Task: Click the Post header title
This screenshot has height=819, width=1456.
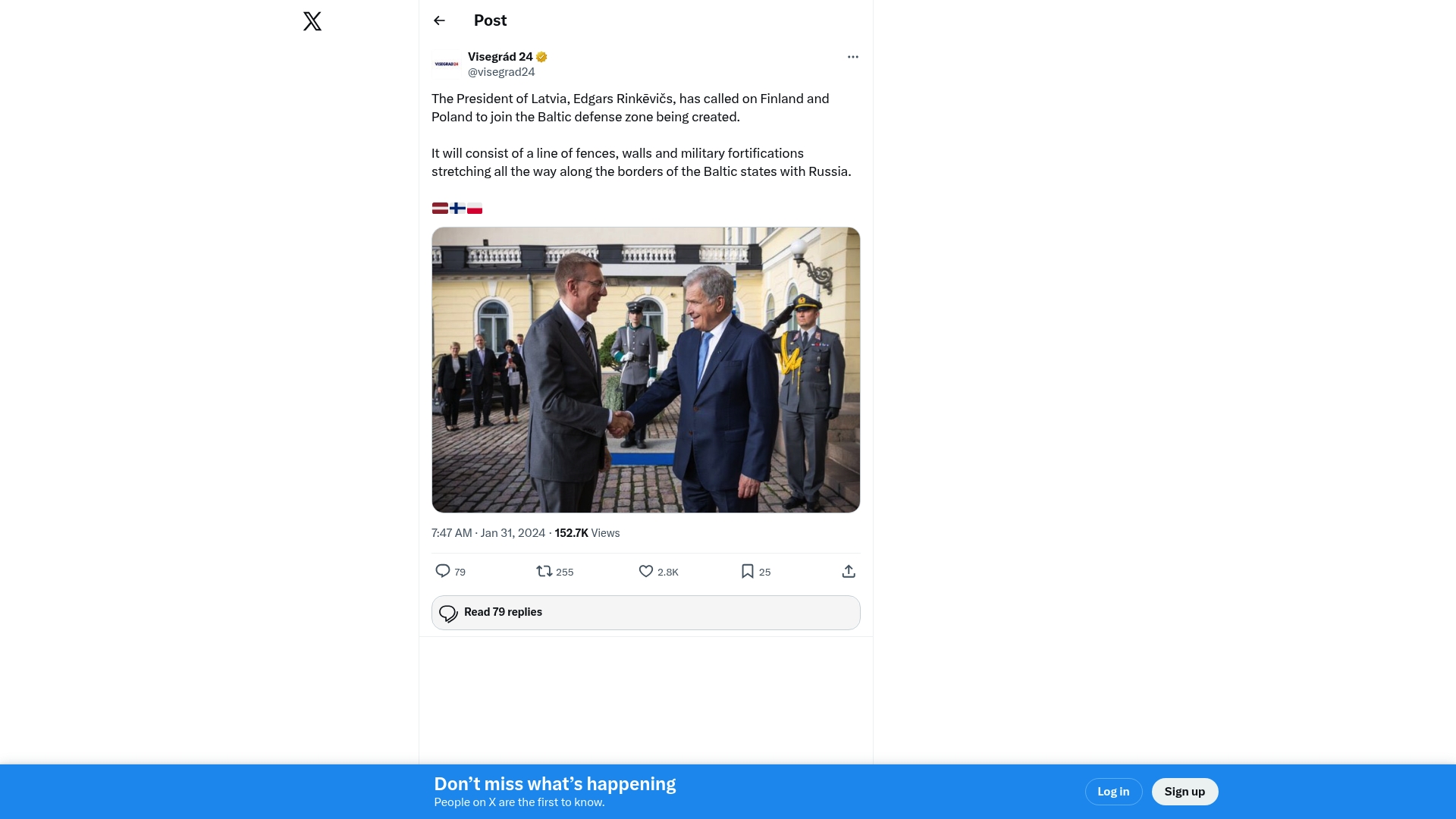Action: (x=490, y=20)
